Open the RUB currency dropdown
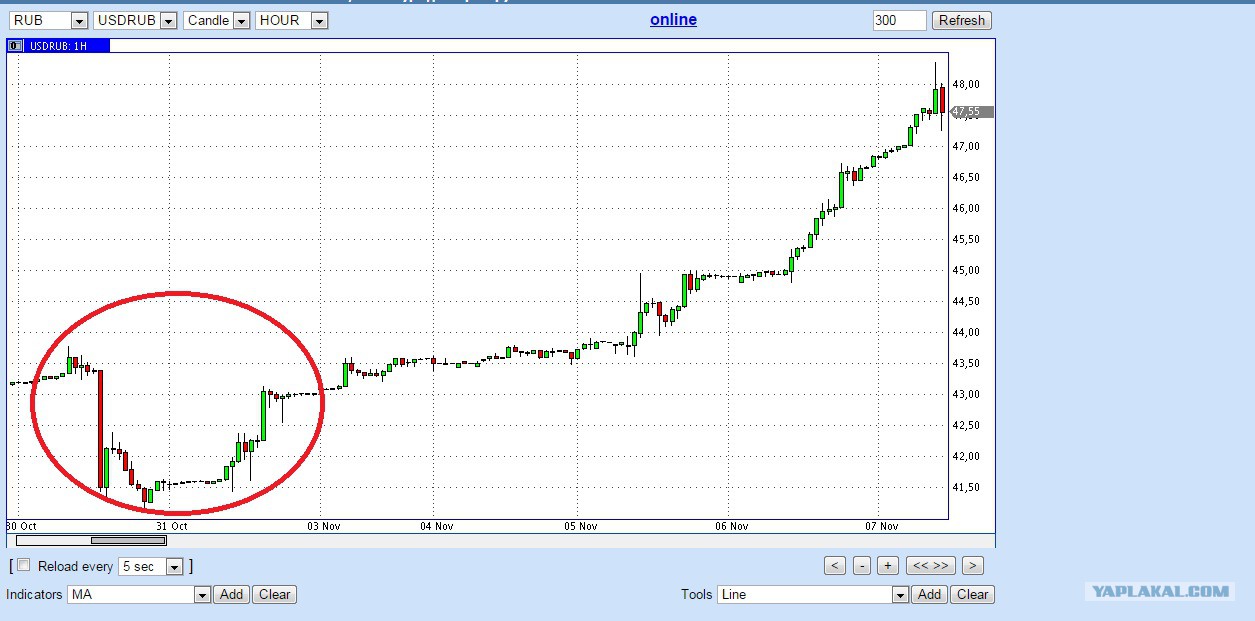Viewport: 1255px width, 621px height. tap(49, 20)
